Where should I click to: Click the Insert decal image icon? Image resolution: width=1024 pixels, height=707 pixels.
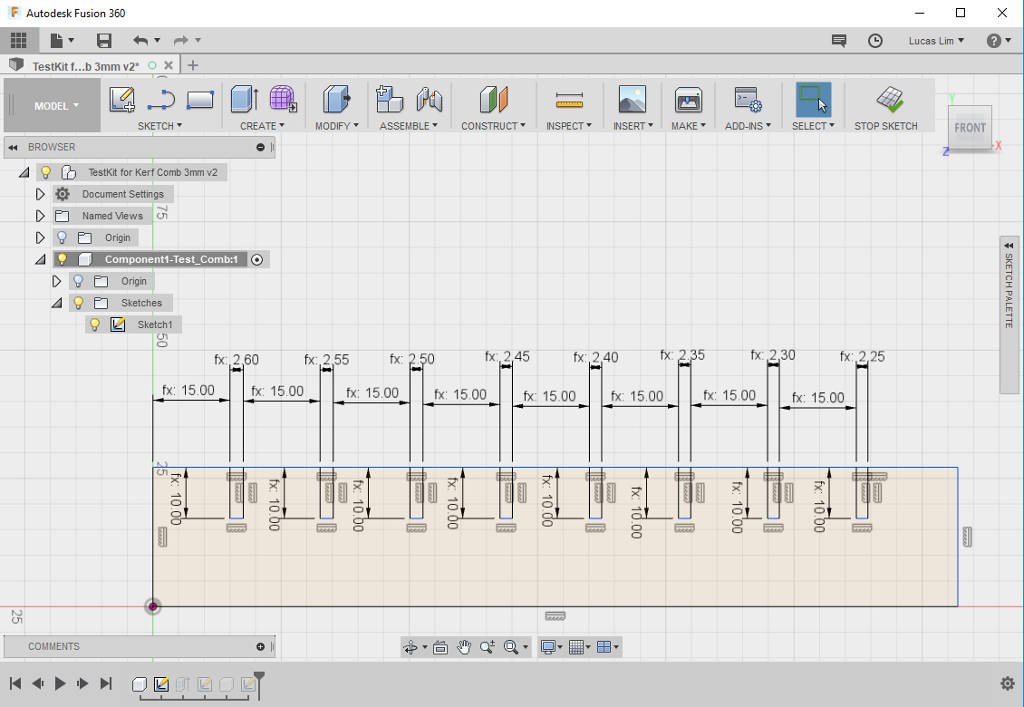point(632,99)
